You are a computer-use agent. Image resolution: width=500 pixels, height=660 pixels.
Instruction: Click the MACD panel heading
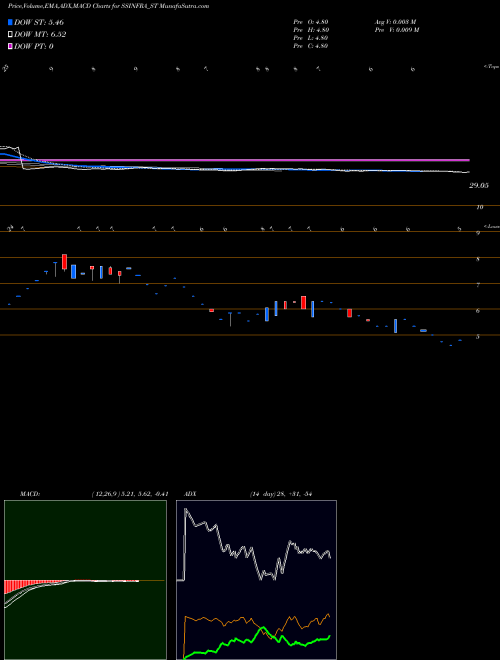point(29,494)
